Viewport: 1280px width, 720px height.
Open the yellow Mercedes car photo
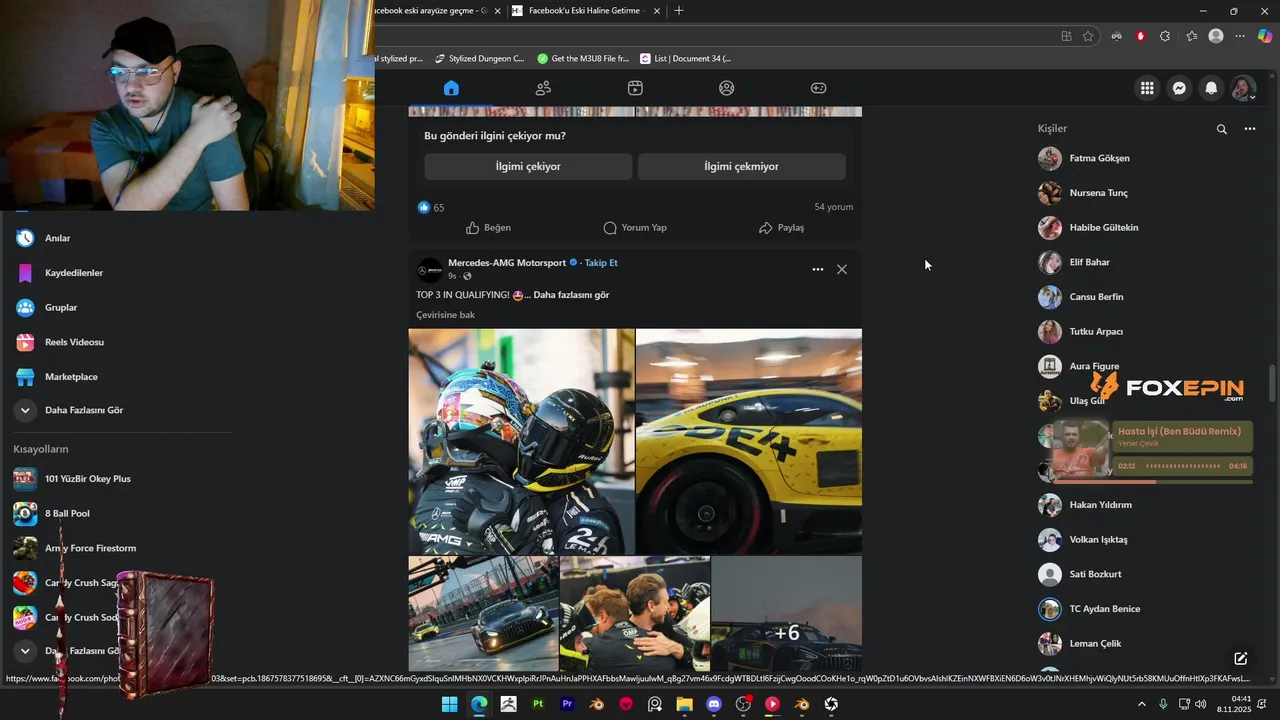[x=749, y=441]
